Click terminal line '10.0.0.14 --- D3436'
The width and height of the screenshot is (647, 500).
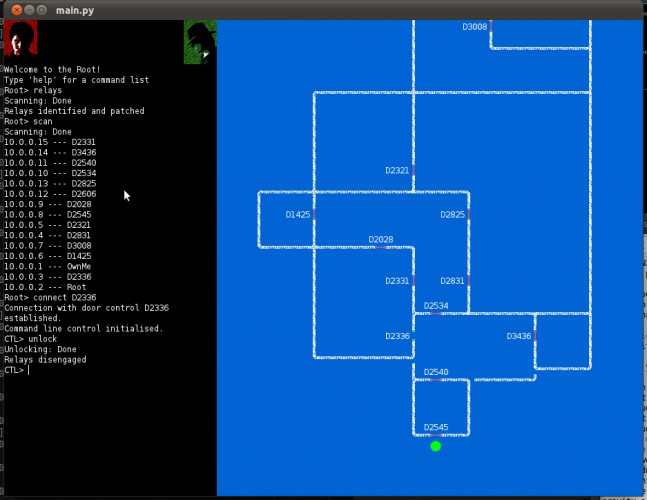coord(50,153)
